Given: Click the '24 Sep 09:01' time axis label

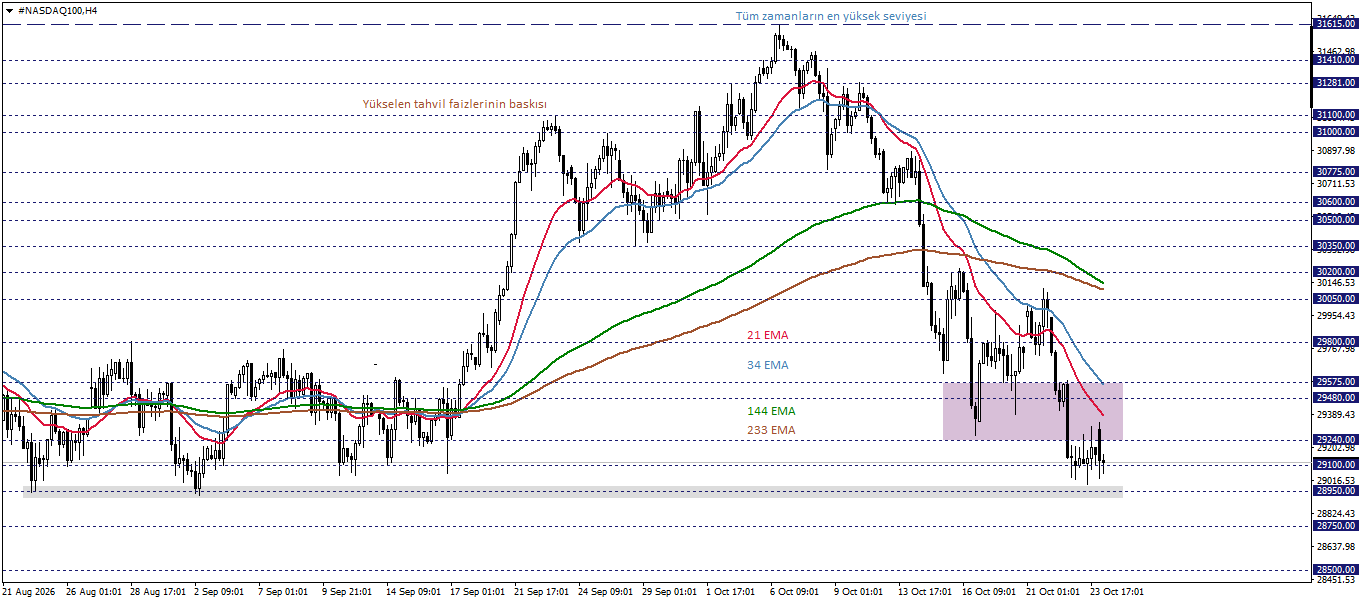Looking at the screenshot, I should (x=606, y=592).
